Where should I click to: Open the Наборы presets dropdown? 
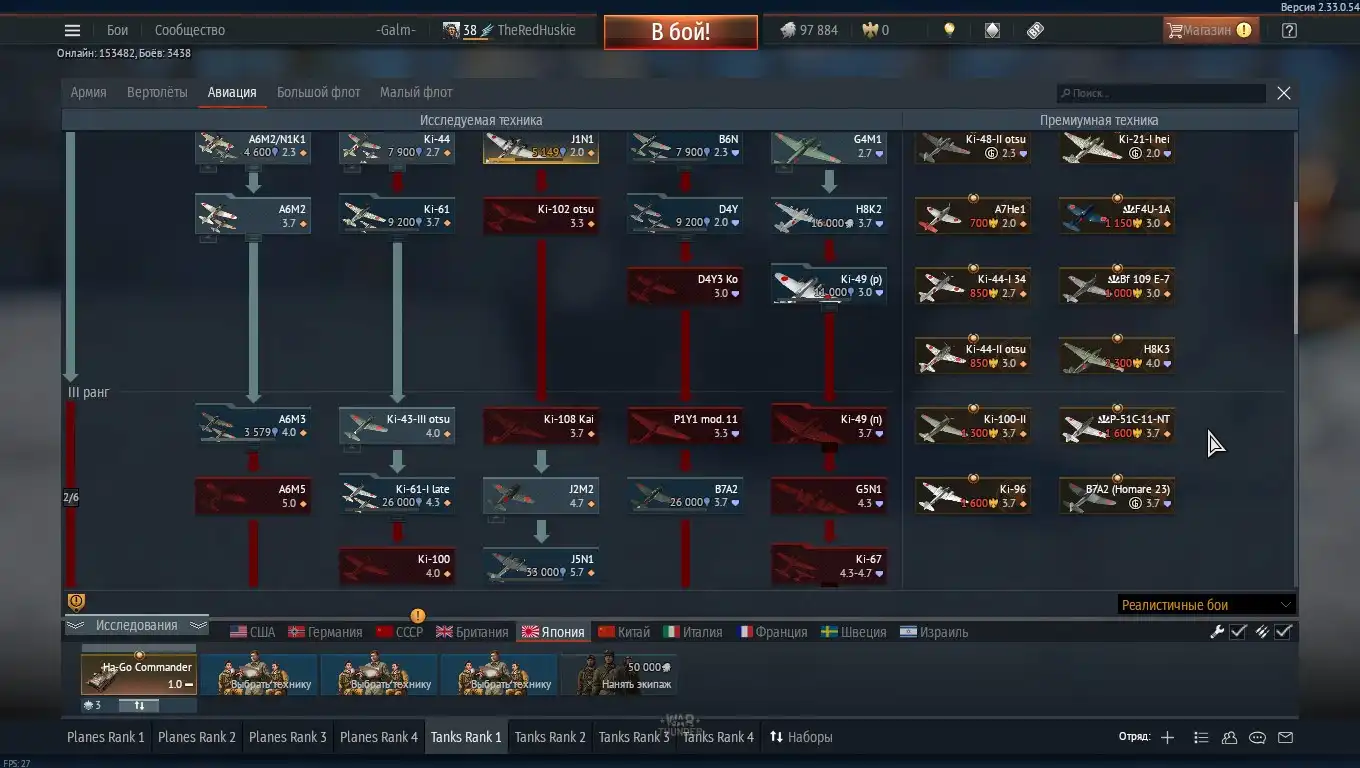pos(800,737)
